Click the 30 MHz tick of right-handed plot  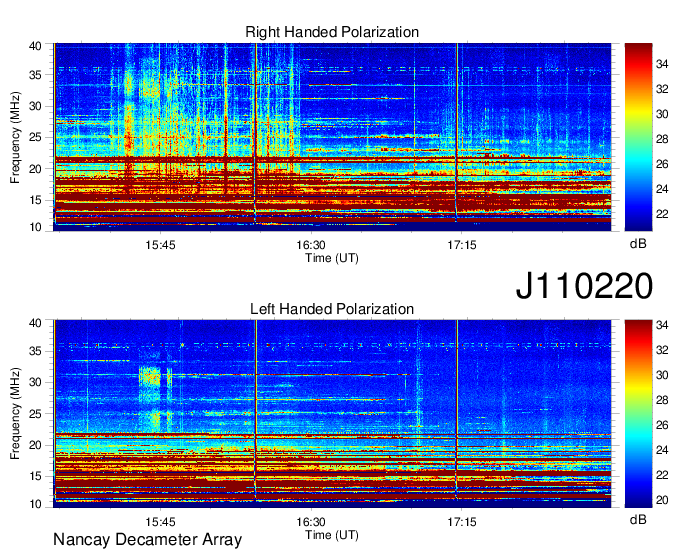click(35, 106)
